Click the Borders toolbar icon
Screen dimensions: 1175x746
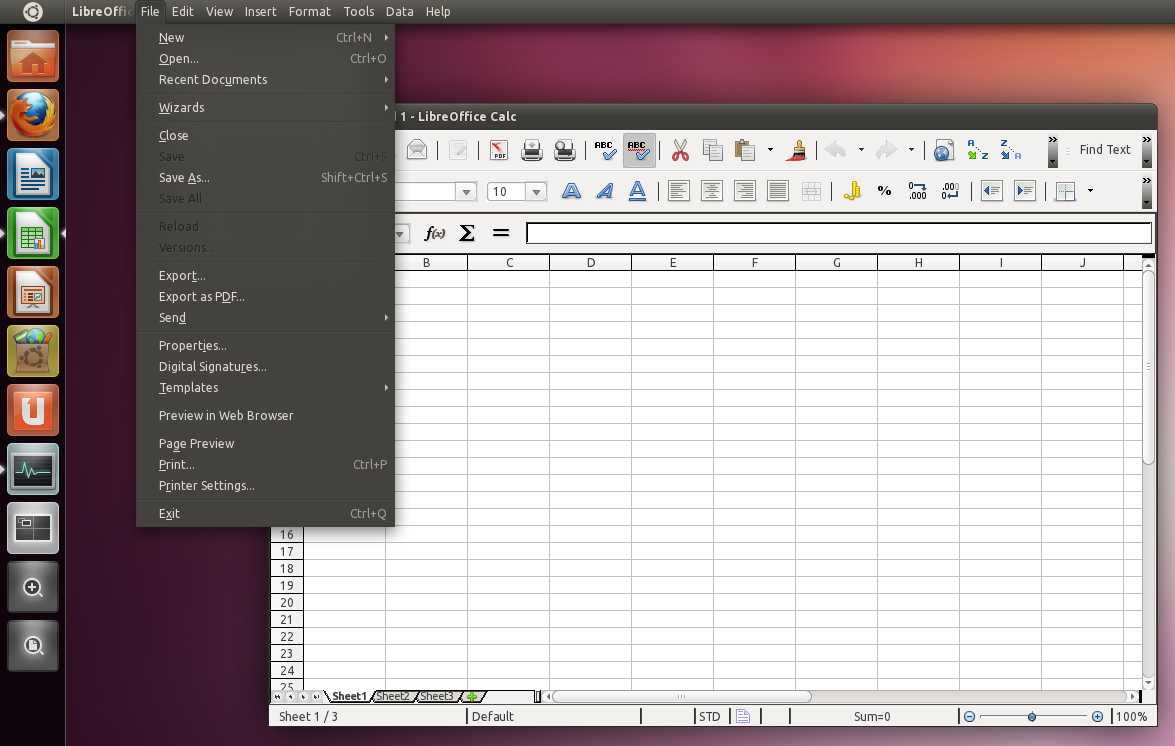(1065, 192)
